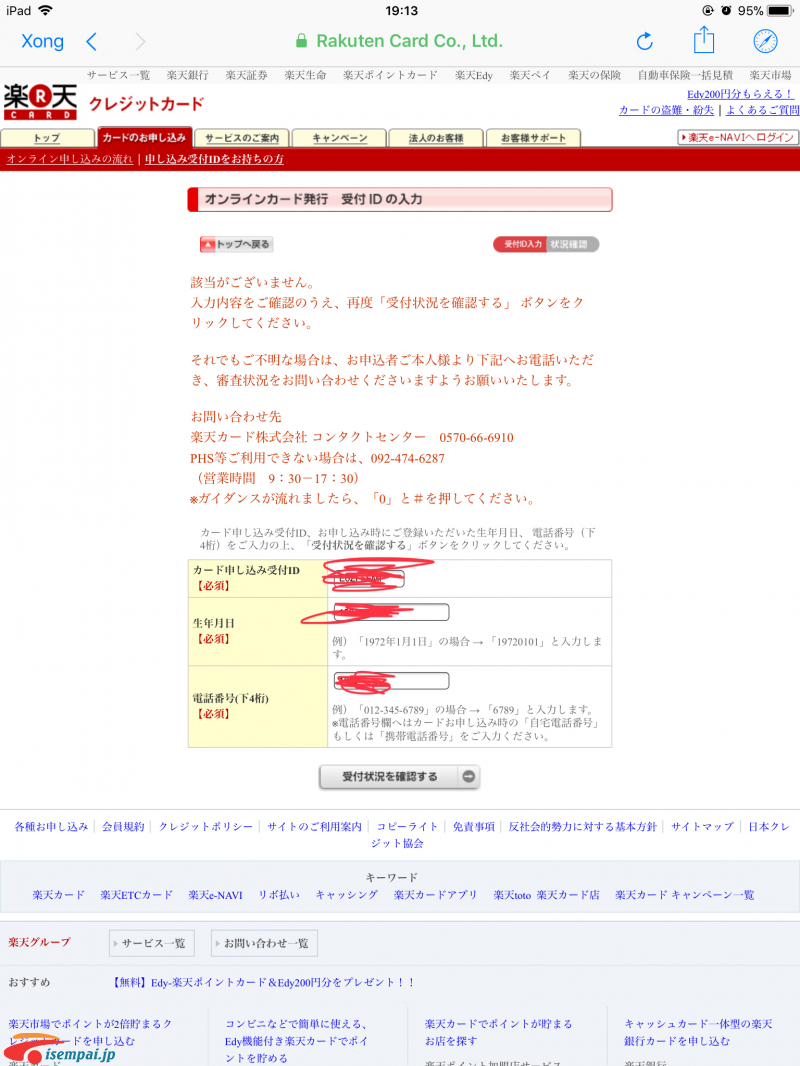Click 受付状況を確認する button
This screenshot has height=1066, width=800.
coord(400,776)
